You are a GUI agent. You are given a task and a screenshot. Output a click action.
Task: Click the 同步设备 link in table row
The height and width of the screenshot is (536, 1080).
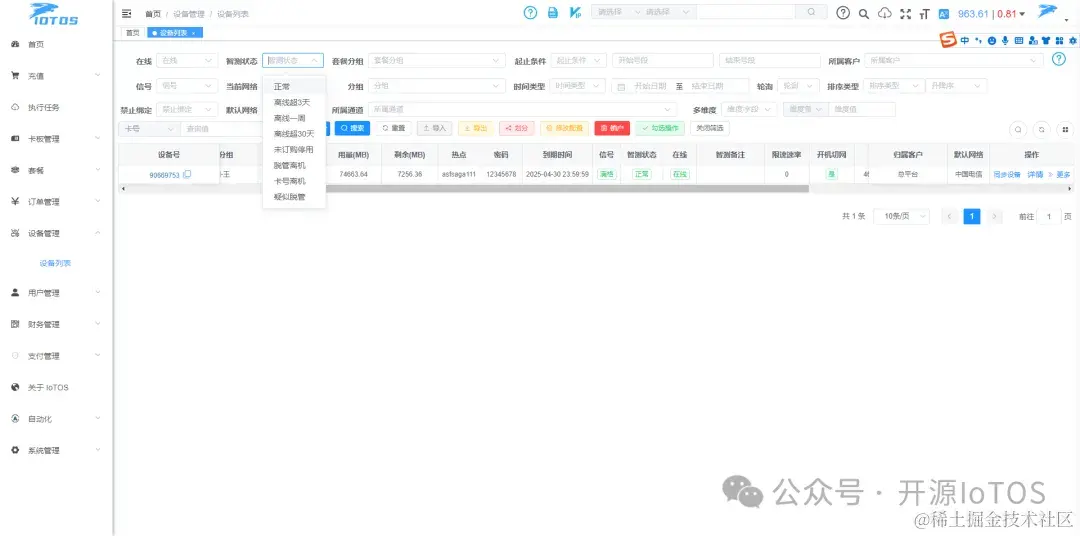(1006, 175)
